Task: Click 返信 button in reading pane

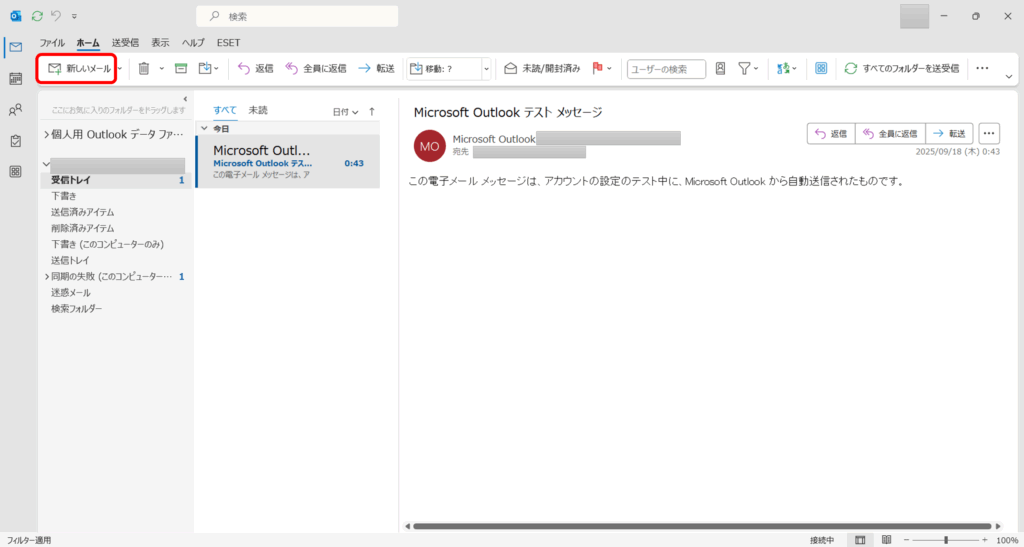Action: [x=831, y=133]
